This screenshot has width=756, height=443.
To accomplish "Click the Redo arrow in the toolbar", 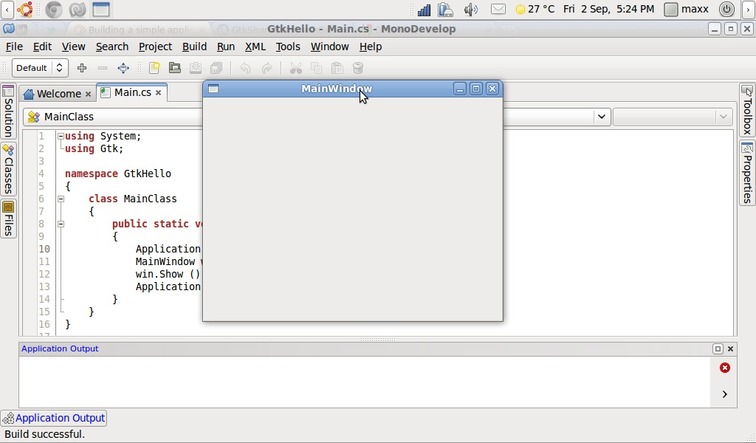I will coord(266,68).
